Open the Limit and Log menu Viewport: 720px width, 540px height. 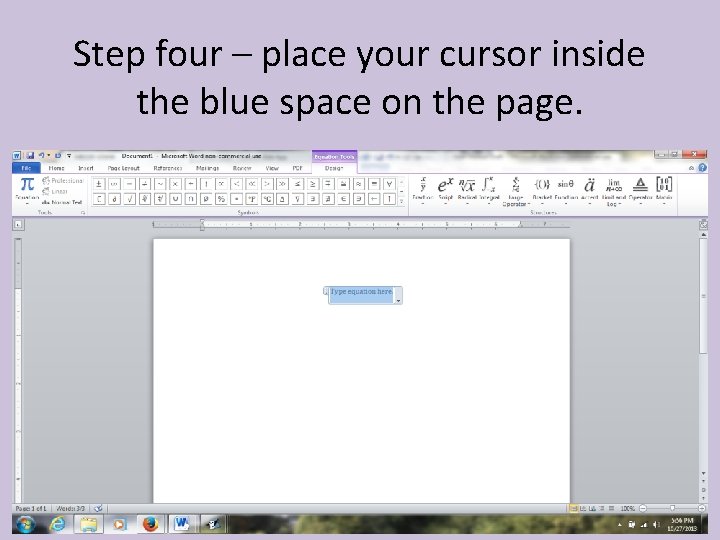point(614,192)
